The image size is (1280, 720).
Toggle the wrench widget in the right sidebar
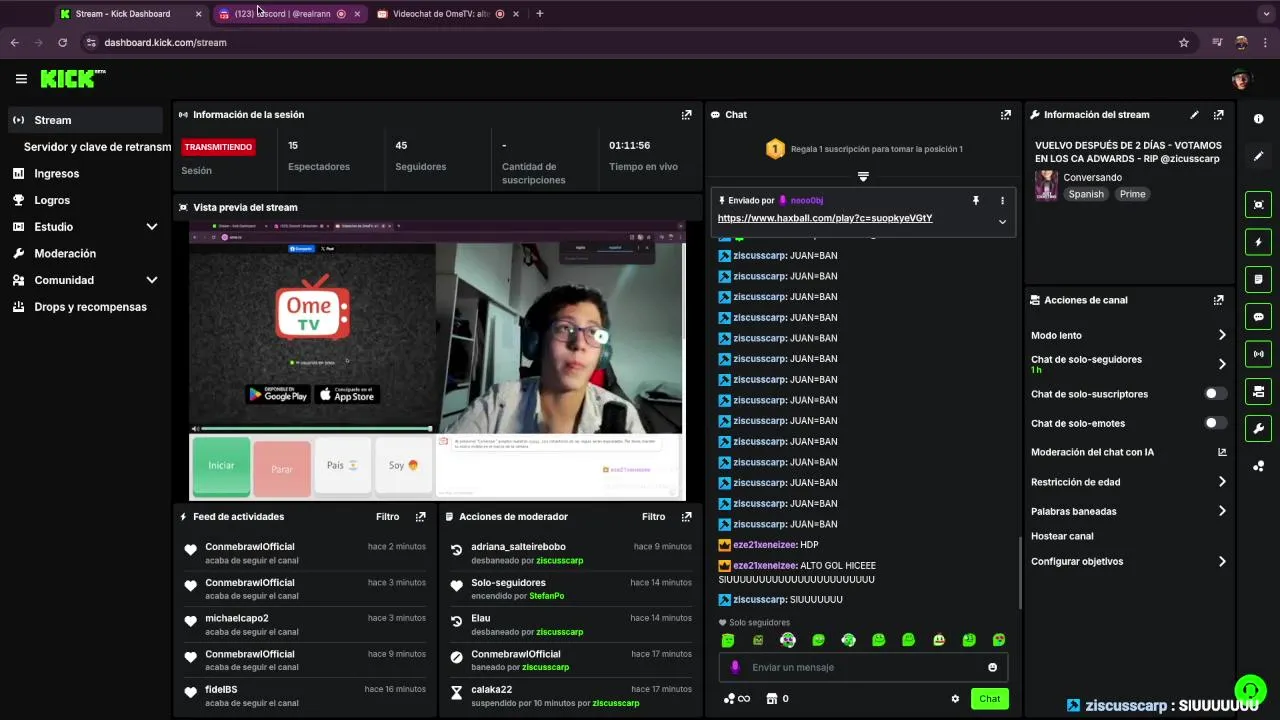click(1258, 428)
